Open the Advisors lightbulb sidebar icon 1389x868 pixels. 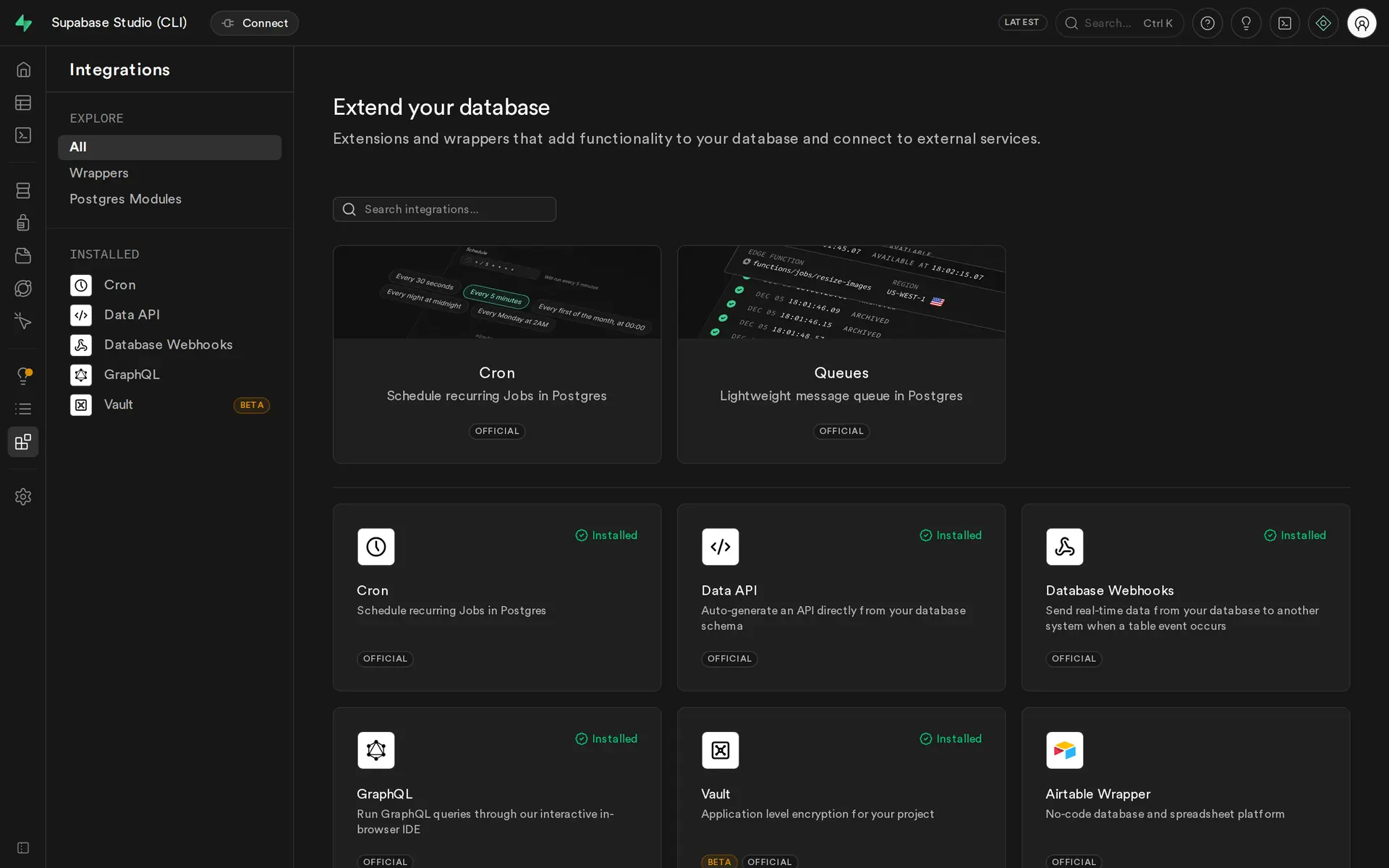[x=23, y=375]
